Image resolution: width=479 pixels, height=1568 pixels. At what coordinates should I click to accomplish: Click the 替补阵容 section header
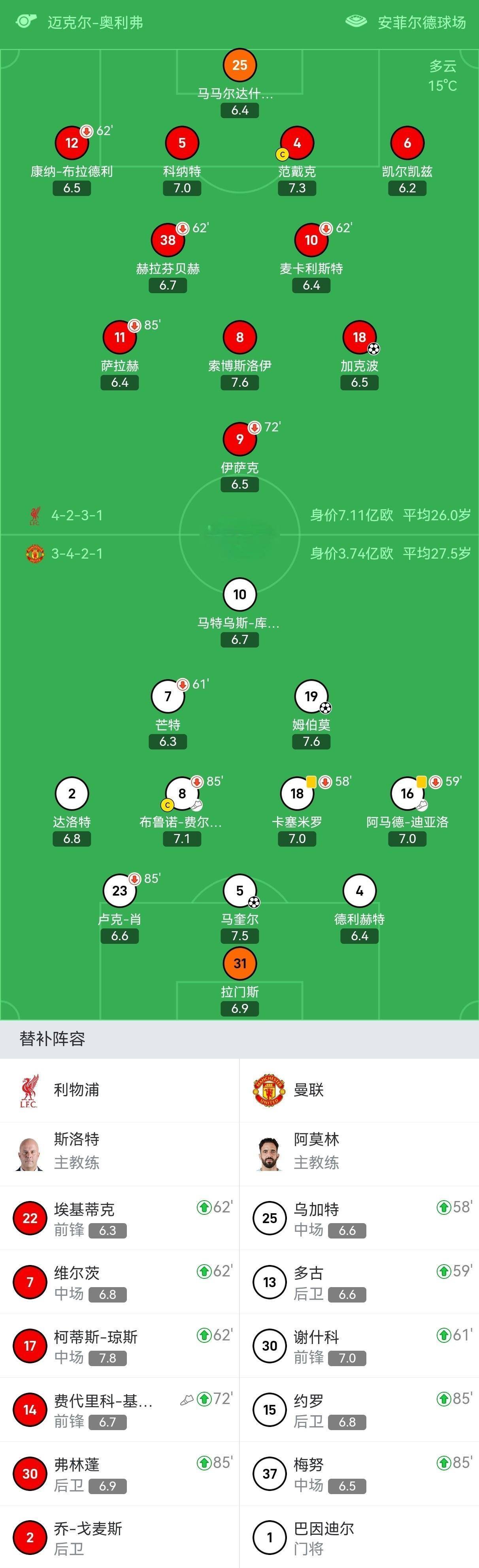pyautogui.click(x=52, y=1039)
